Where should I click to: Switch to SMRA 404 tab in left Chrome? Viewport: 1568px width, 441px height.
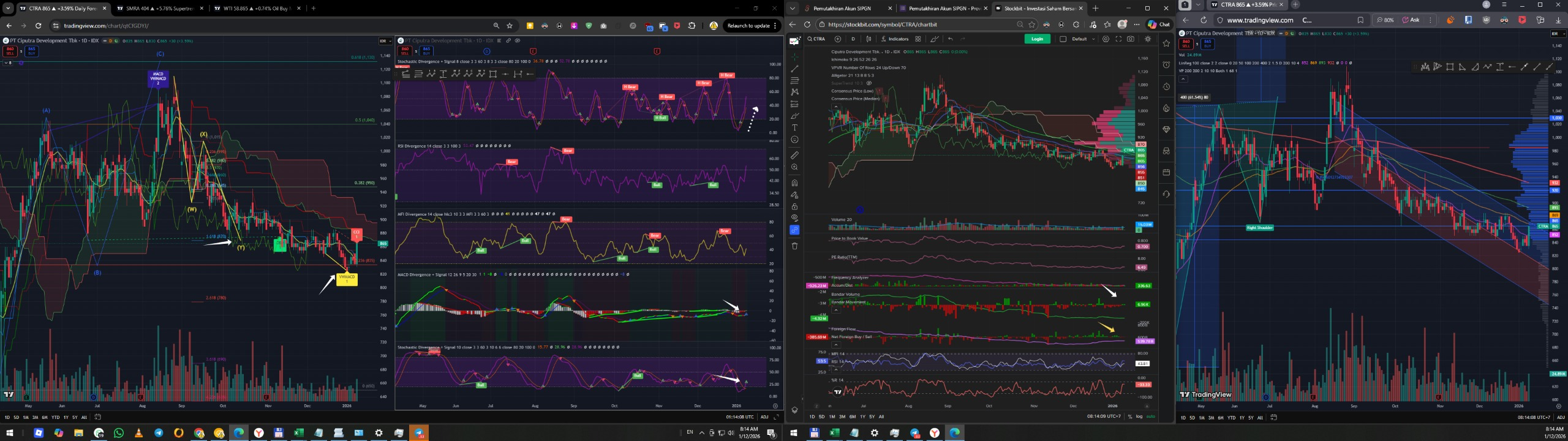[159, 9]
